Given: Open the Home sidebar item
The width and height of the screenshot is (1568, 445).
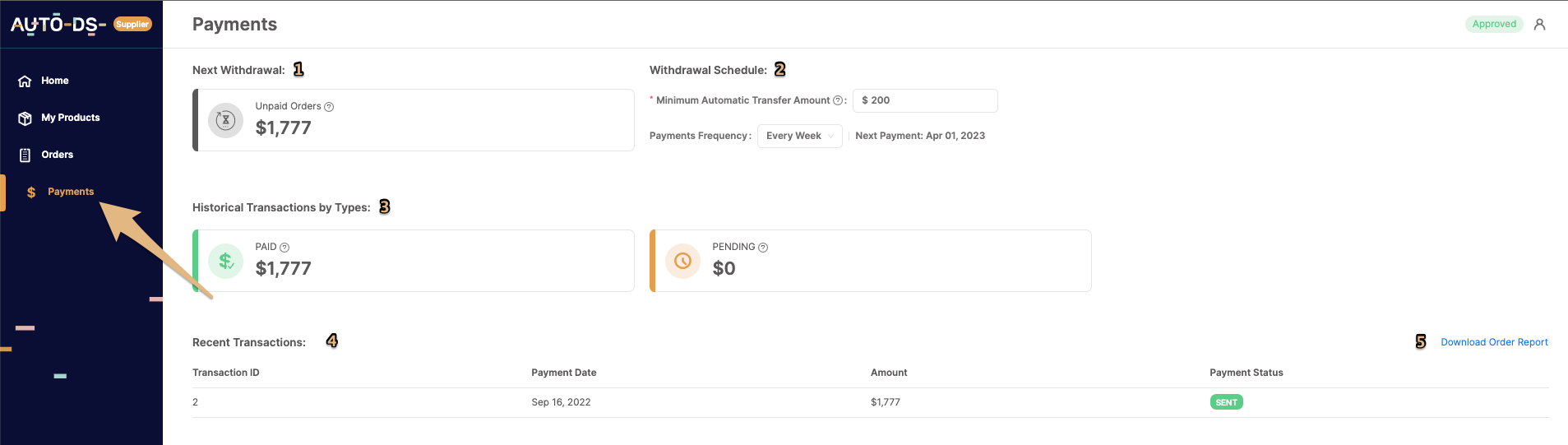Looking at the screenshot, I should tap(54, 81).
